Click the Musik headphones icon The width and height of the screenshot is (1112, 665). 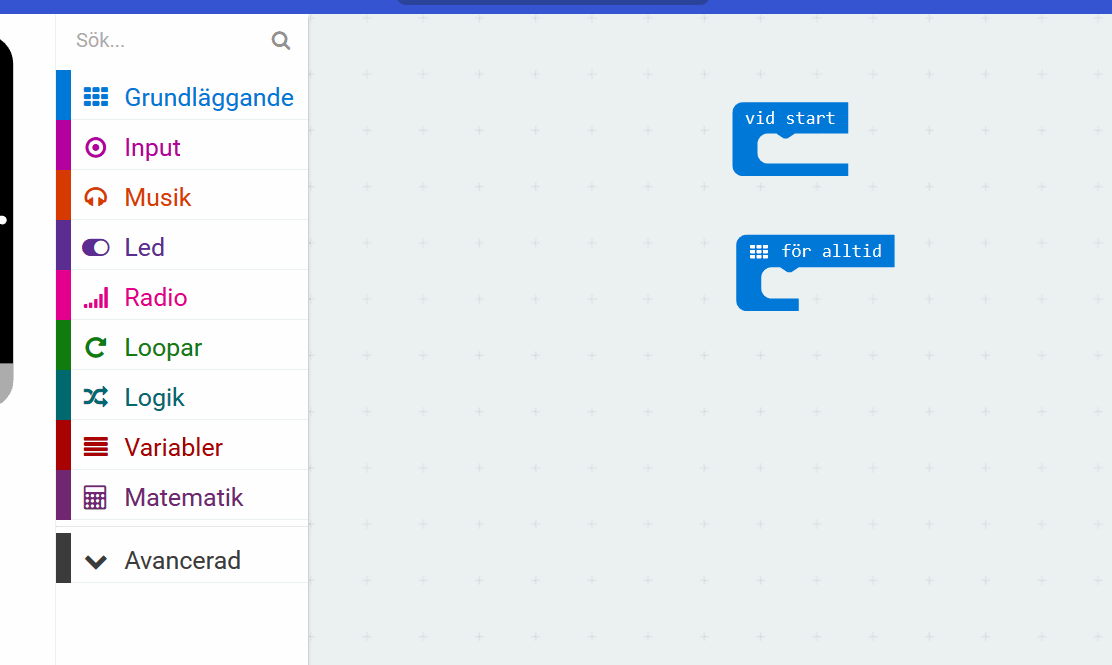coord(96,197)
